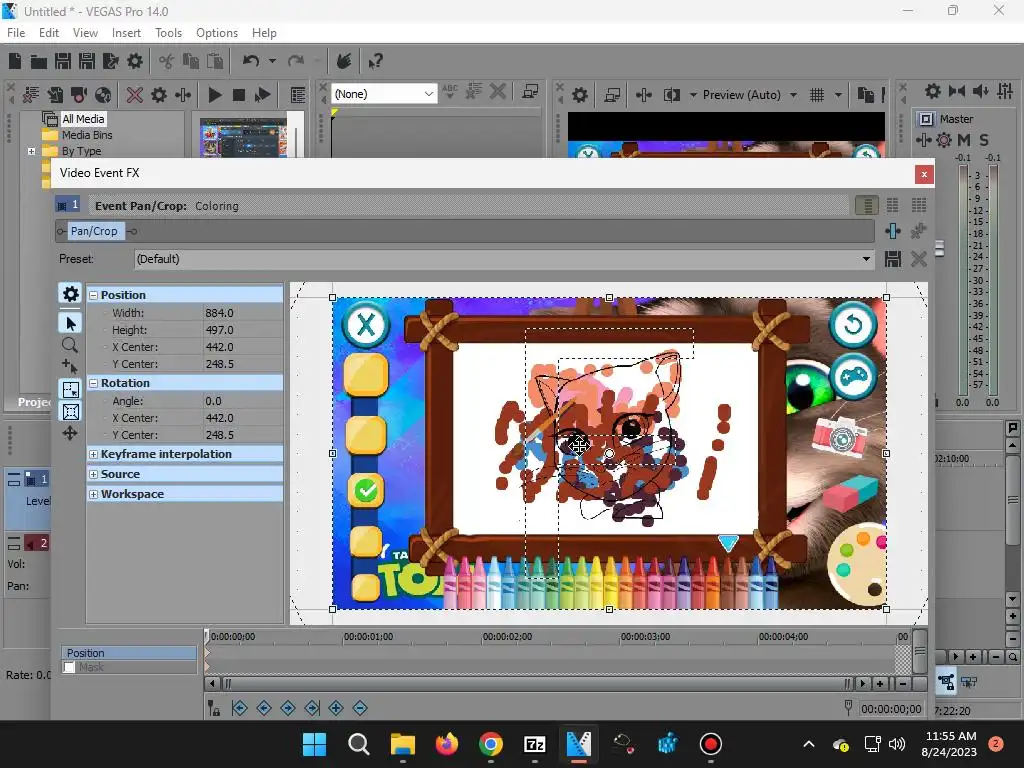Click Dim Output speaker icon in Master
The image size is (1024, 768).
click(981, 91)
